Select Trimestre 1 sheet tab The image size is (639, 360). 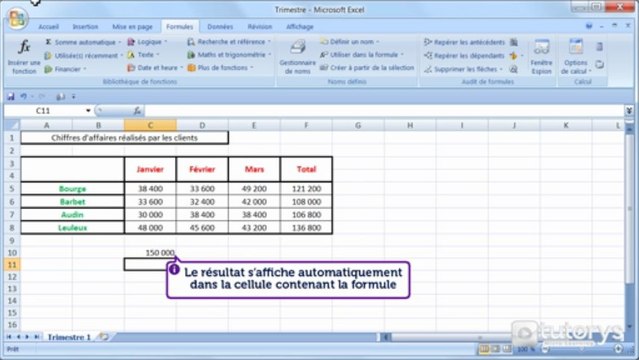coord(69,337)
